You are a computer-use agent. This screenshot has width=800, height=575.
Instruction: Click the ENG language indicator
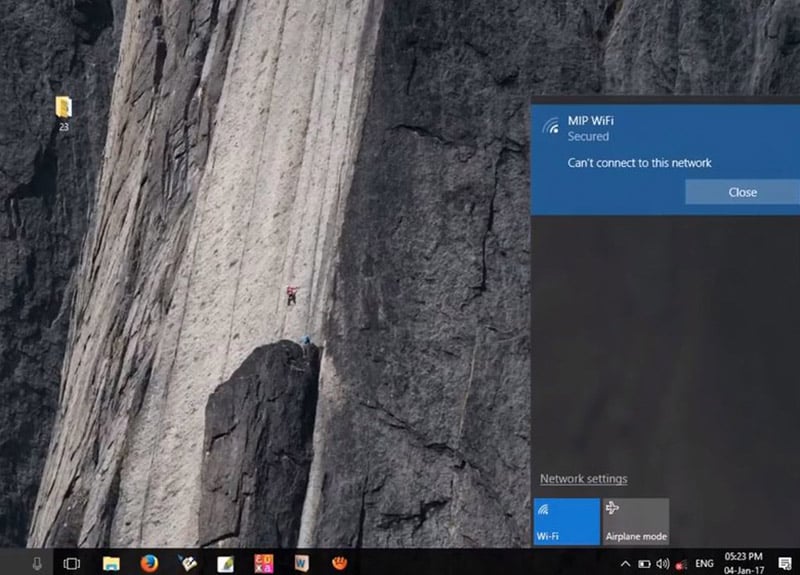tap(704, 564)
